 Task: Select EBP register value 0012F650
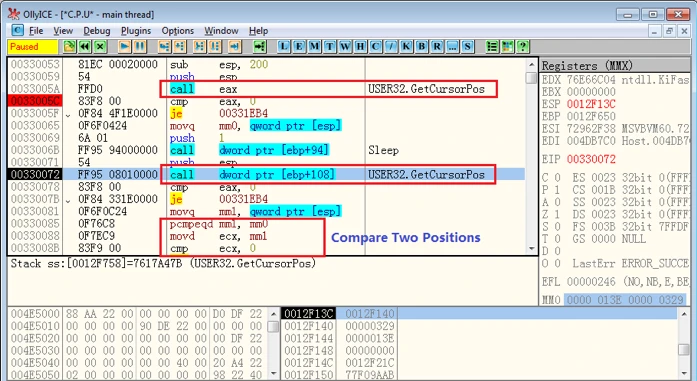tap(591, 116)
